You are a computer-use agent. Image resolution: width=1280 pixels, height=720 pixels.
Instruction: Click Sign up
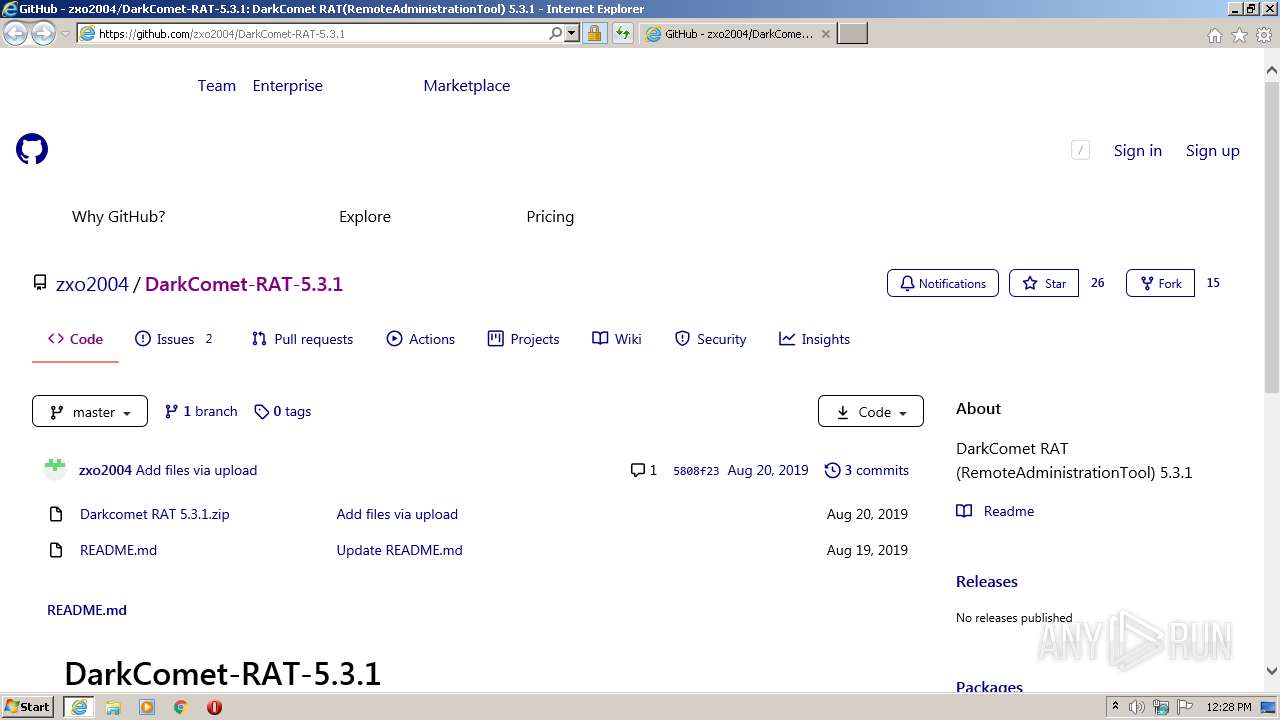pyautogui.click(x=1213, y=150)
